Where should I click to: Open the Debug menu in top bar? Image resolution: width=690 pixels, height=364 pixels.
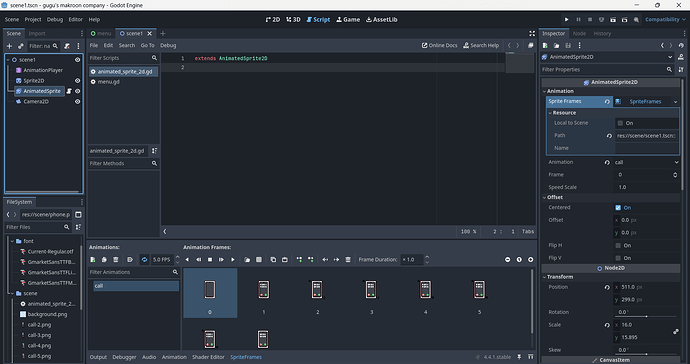(55, 19)
